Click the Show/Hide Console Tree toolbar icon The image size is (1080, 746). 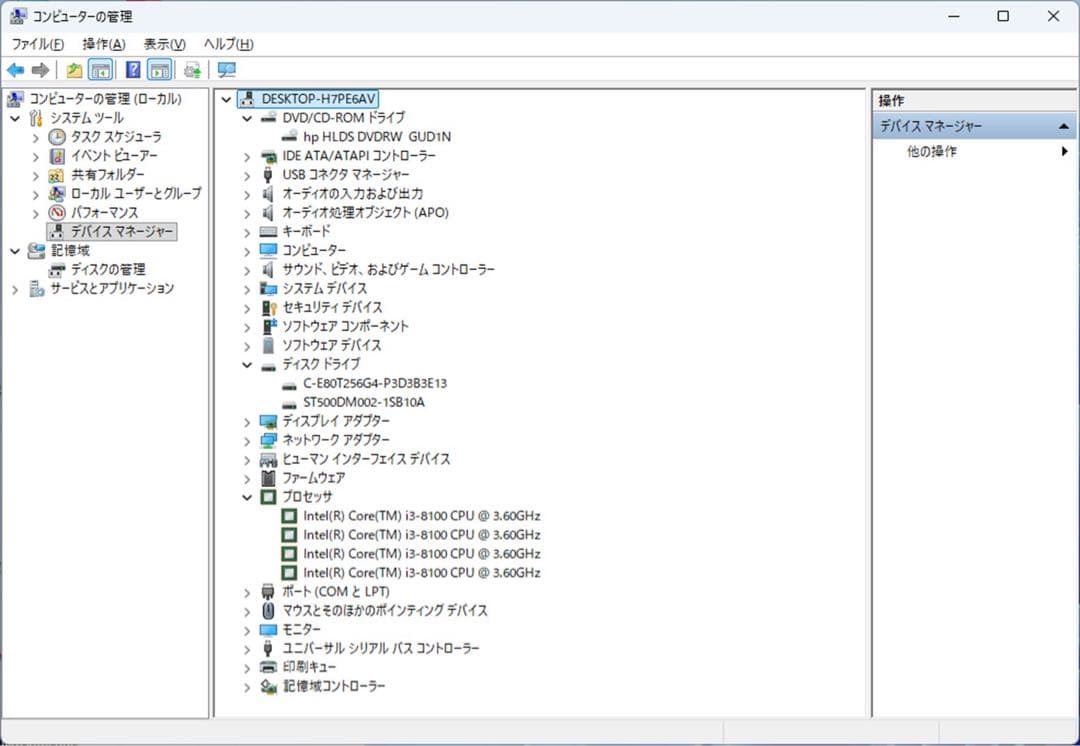(x=102, y=69)
